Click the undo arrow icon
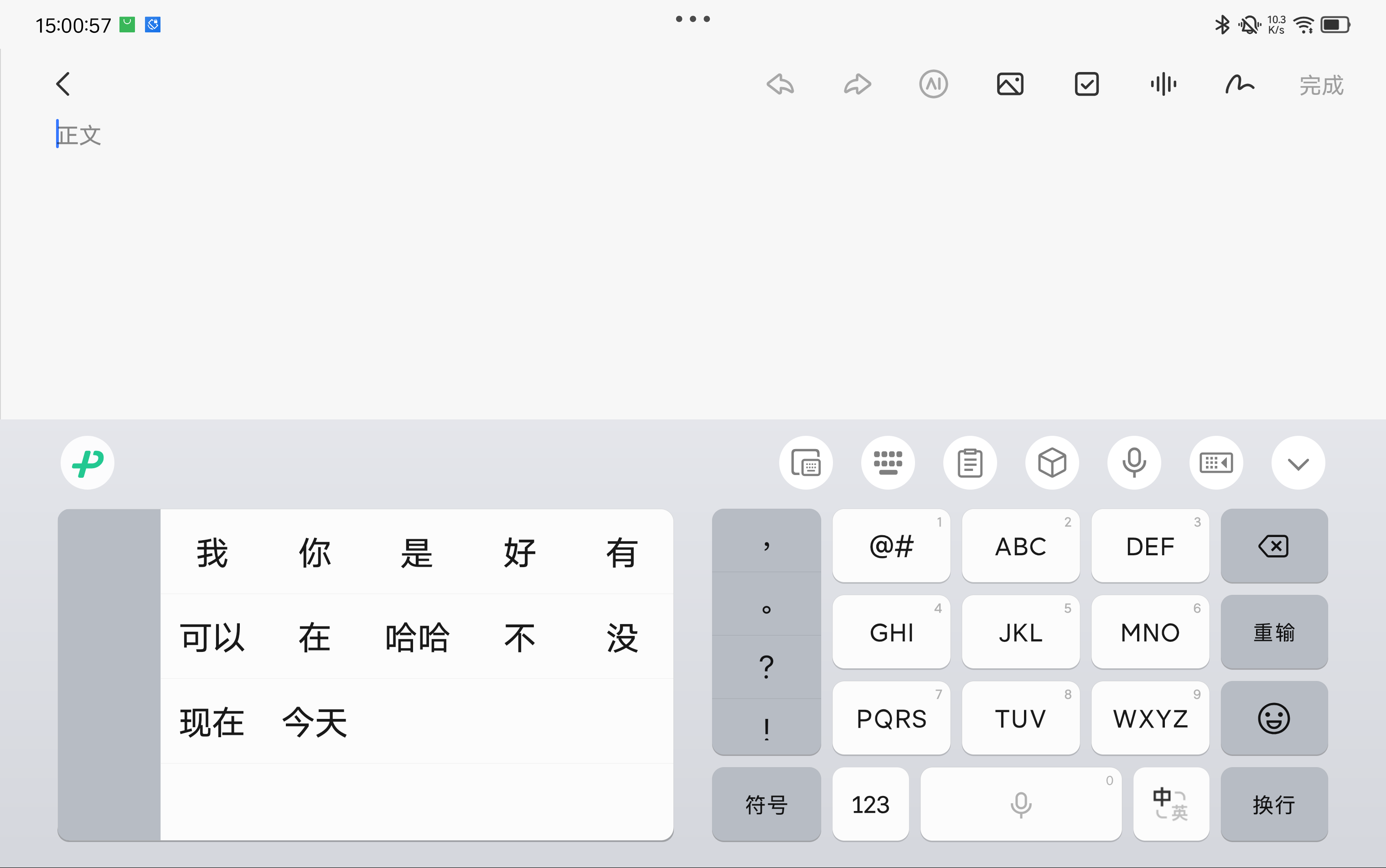Viewport: 1386px width, 868px height. coord(780,84)
